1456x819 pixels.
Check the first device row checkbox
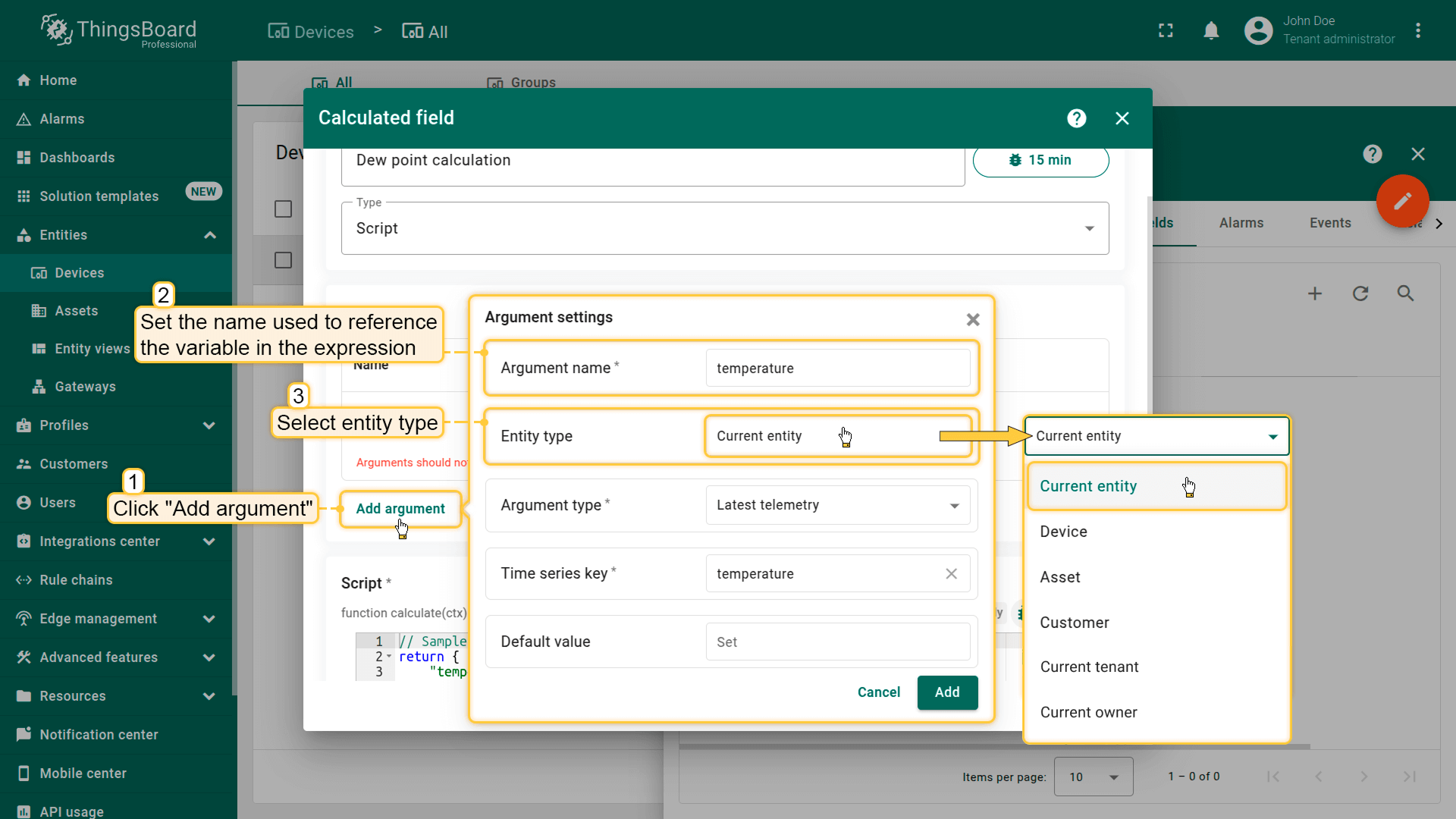(x=283, y=209)
